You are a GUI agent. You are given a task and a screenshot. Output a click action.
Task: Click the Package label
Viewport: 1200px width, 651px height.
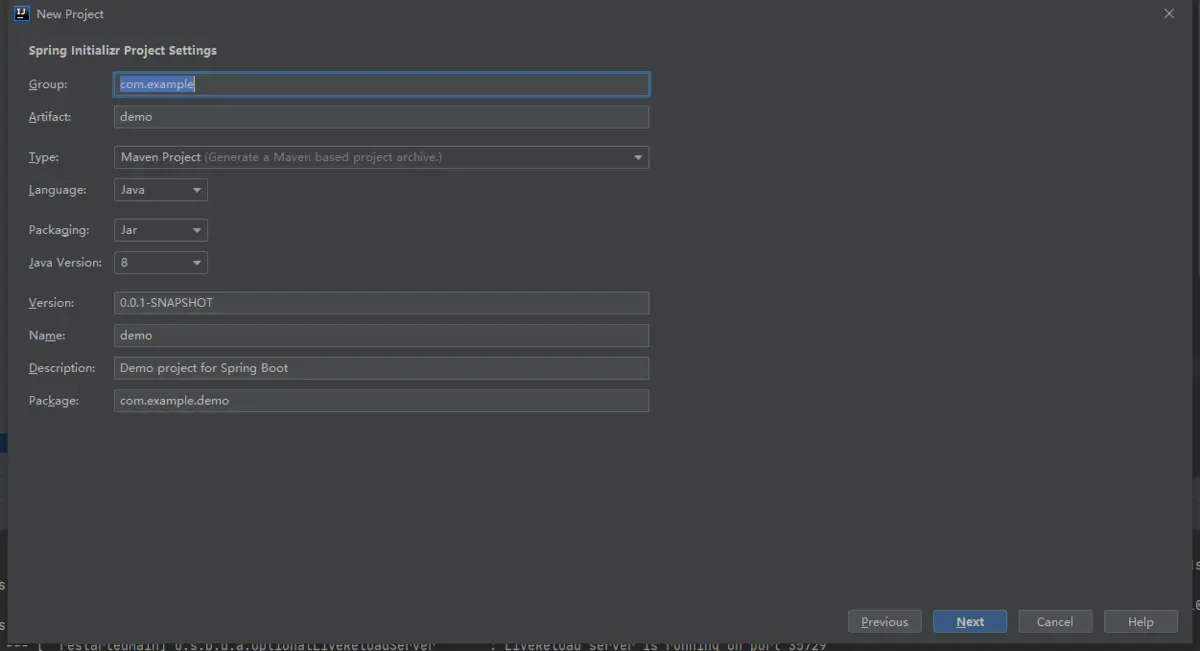[53, 401]
